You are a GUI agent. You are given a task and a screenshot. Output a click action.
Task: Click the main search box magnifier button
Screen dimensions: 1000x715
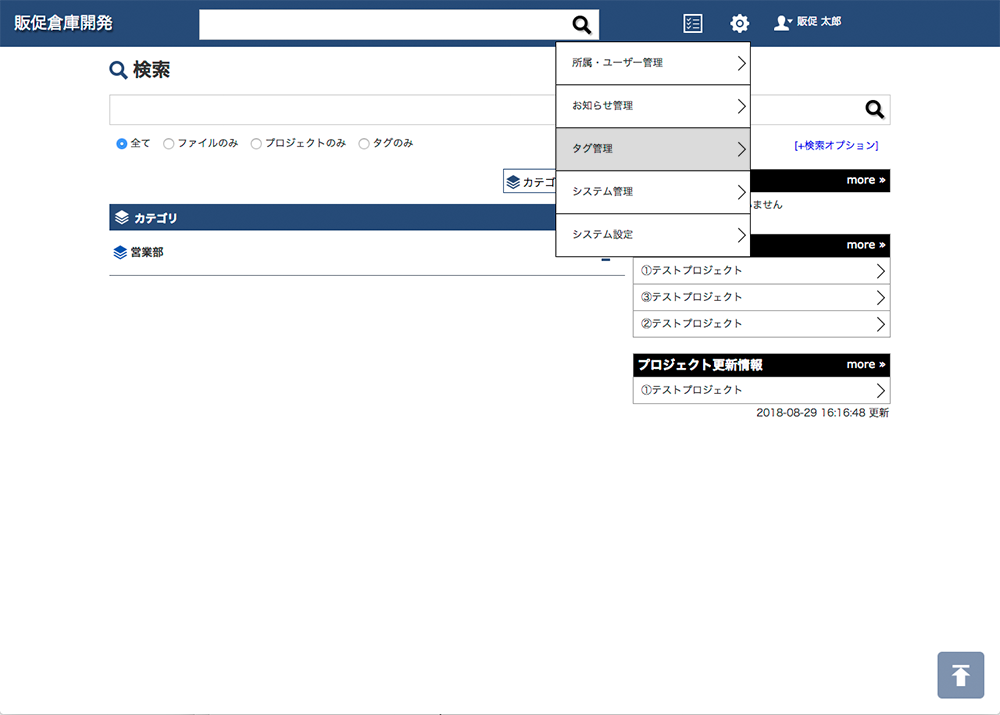pyautogui.click(x=874, y=110)
